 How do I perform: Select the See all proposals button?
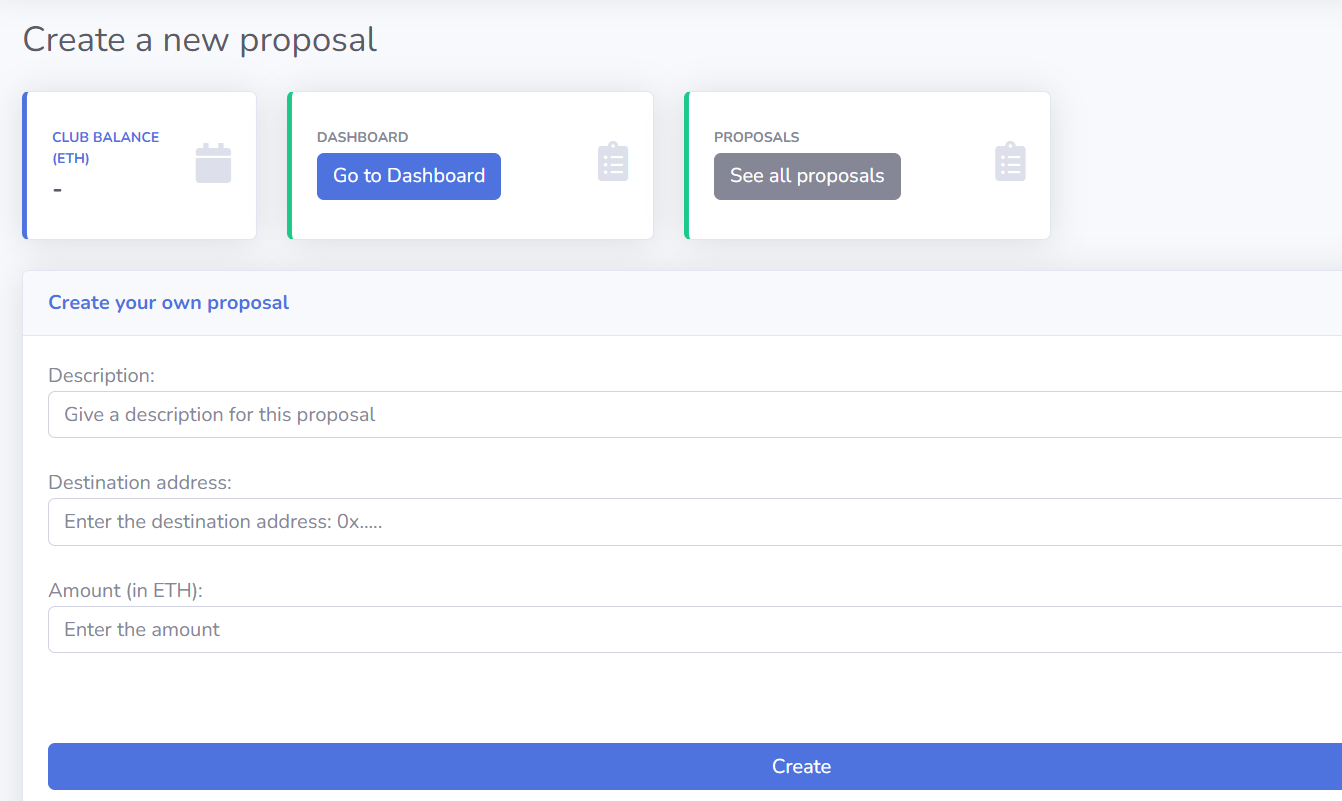[807, 176]
